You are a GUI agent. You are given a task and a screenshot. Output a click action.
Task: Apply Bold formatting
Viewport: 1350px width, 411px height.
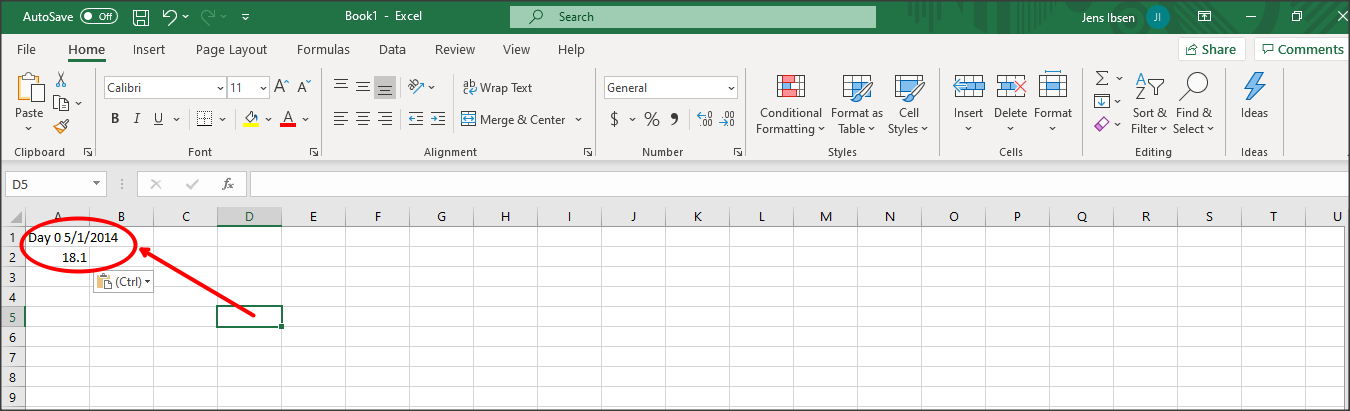115,119
